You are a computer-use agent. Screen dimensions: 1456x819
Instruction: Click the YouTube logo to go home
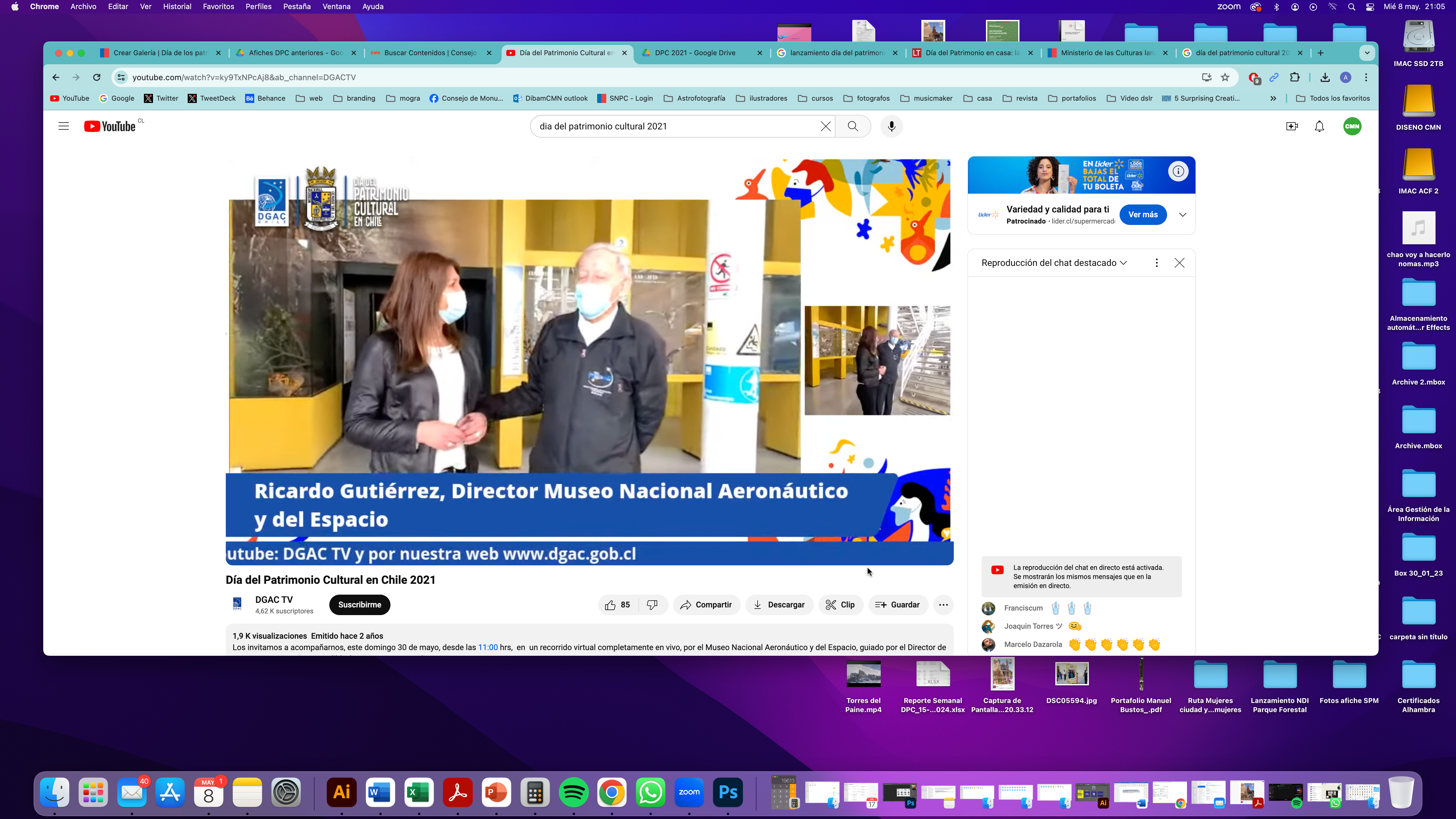[110, 126]
